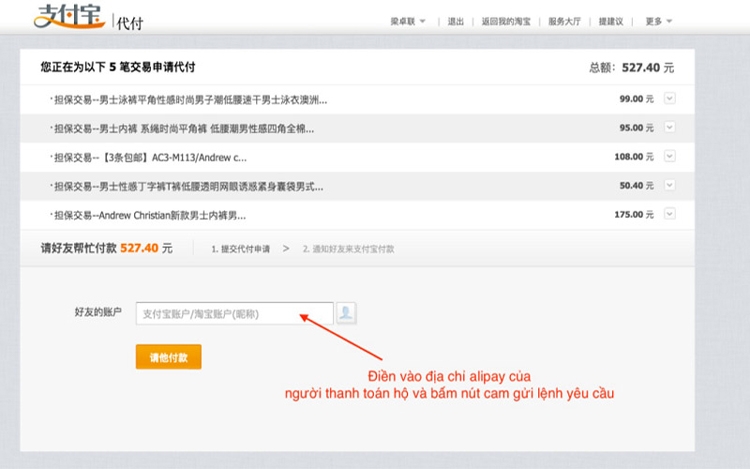Select the Andrew Christian新款 transaction row
Image resolution: width=750 pixels, height=469 pixels.
click(x=150, y=216)
